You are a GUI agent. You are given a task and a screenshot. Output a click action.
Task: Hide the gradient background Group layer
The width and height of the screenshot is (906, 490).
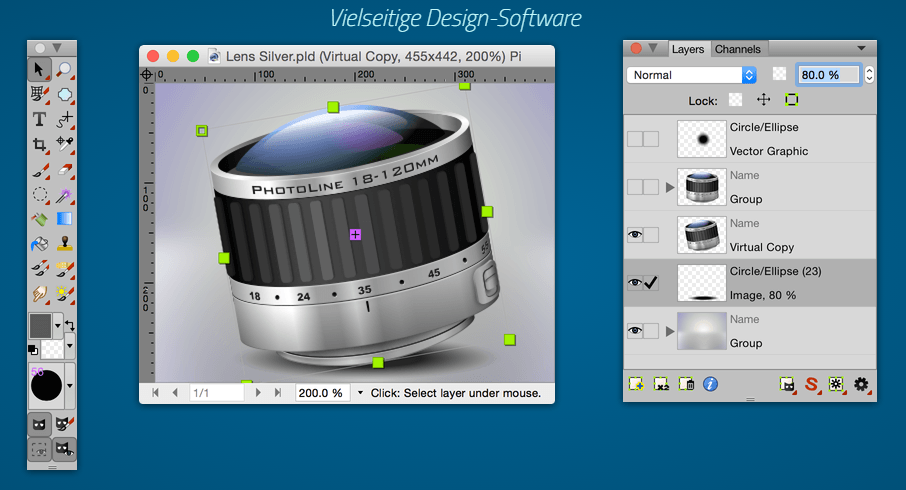tap(635, 331)
